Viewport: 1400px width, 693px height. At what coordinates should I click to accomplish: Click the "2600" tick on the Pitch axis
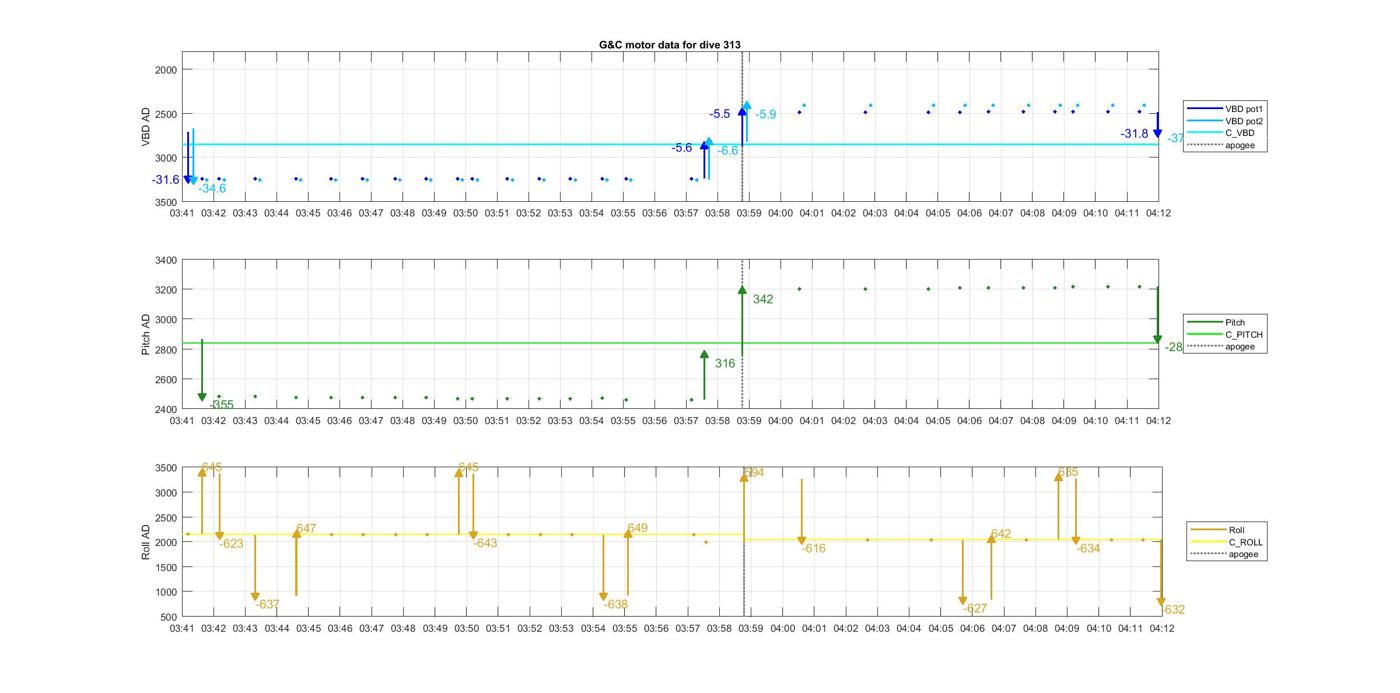pos(165,380)
